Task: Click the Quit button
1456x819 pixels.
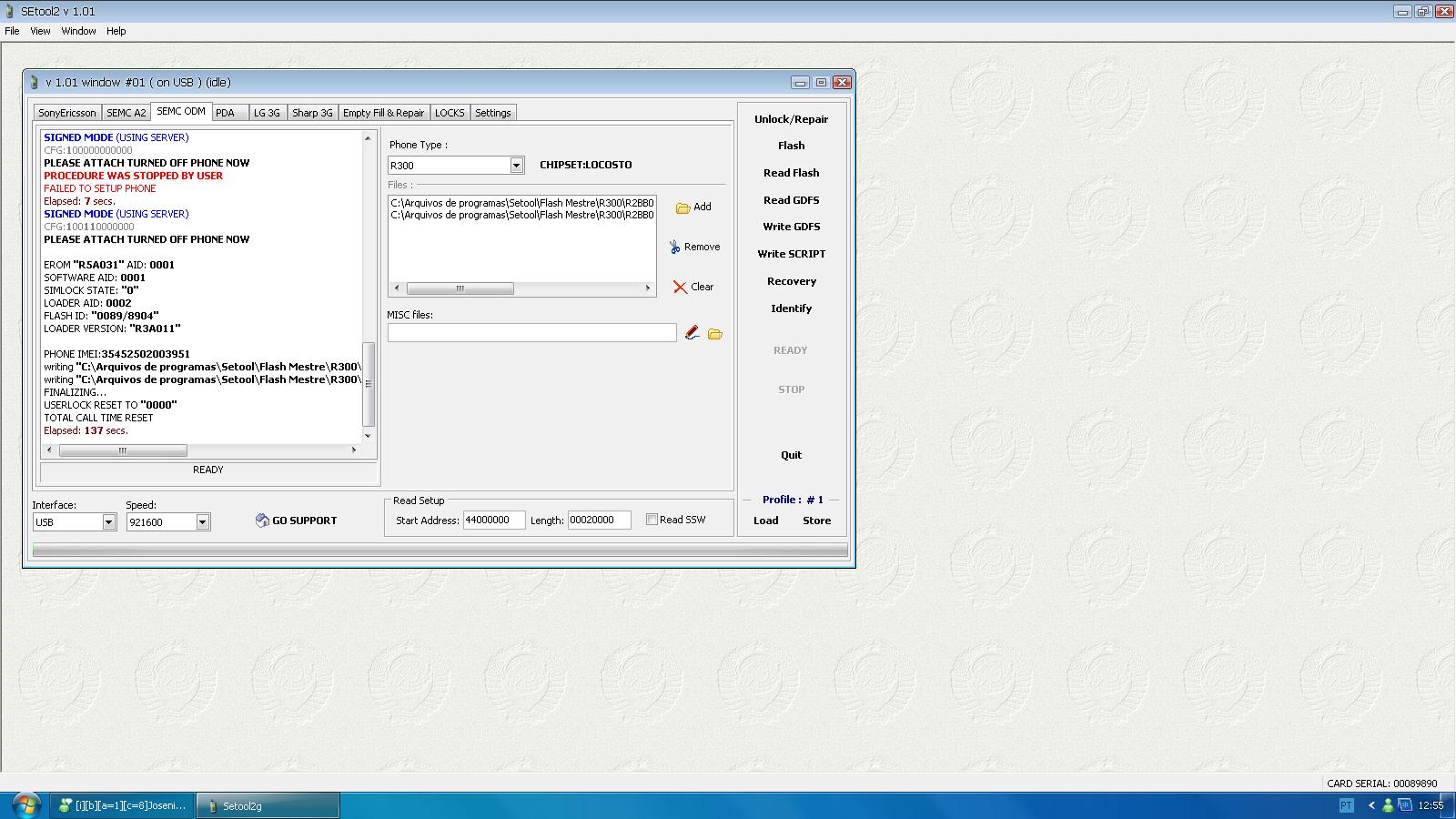Action: coord(792,455)
